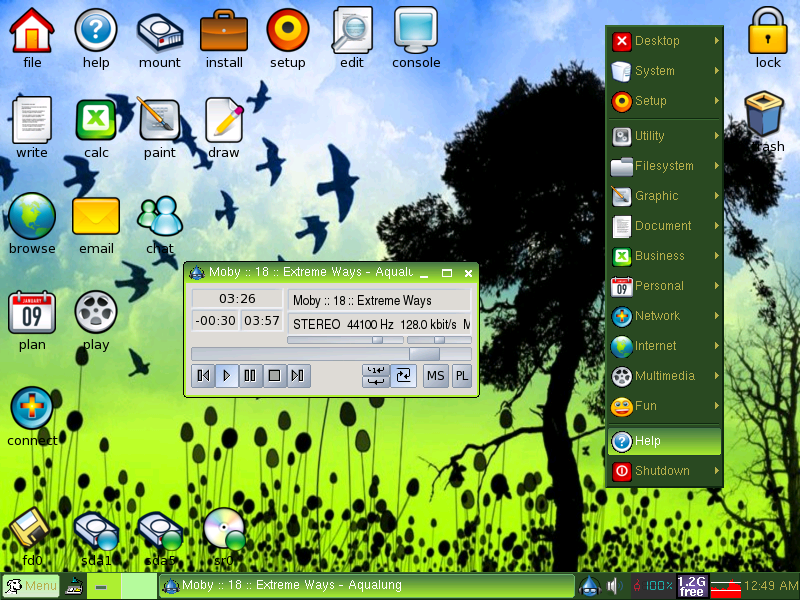The width and height of the screenshot is (800, 600).
Task: Open the trash bin
Action: 763,115
